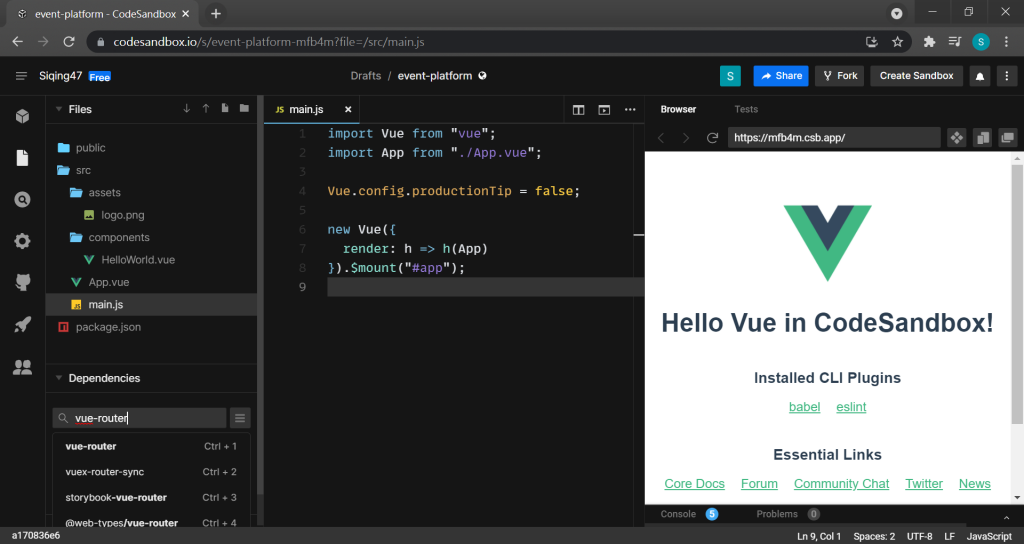Open the babel link in preview
1024x544 pixels.
[804, 407]
